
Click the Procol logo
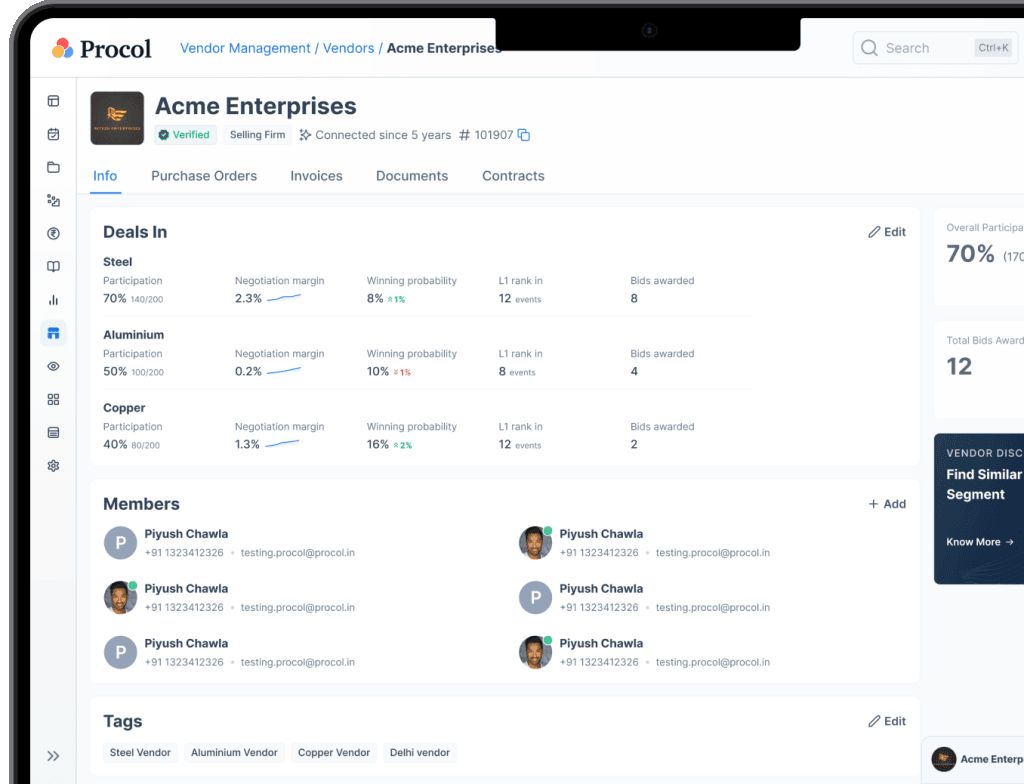coord(102,48)
